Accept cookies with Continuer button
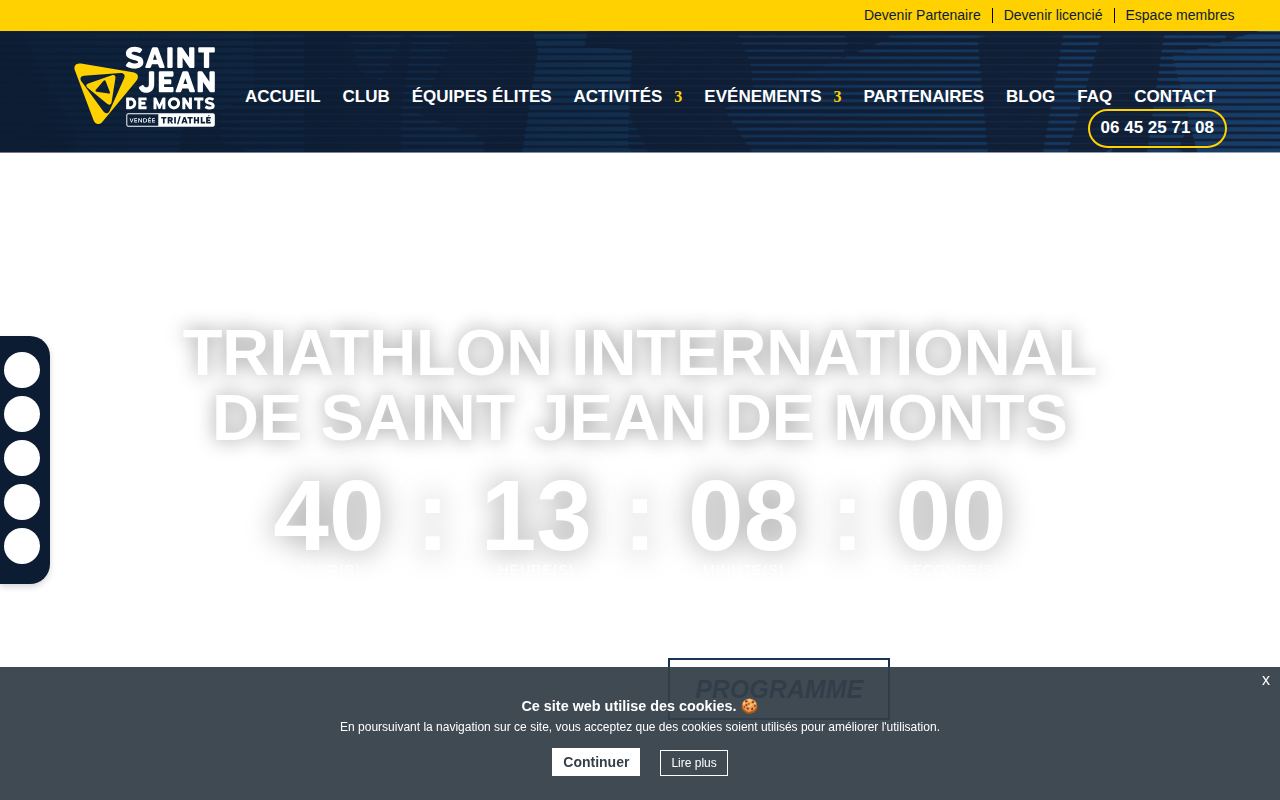The image size is (1280, 800). (x=596, y=762)
